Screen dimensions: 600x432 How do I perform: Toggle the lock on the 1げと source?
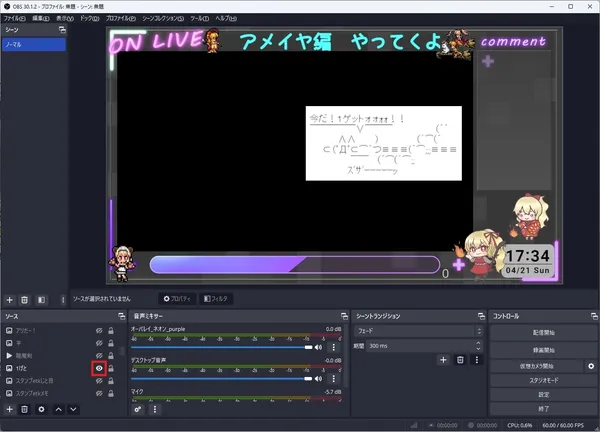coord(112,368)
